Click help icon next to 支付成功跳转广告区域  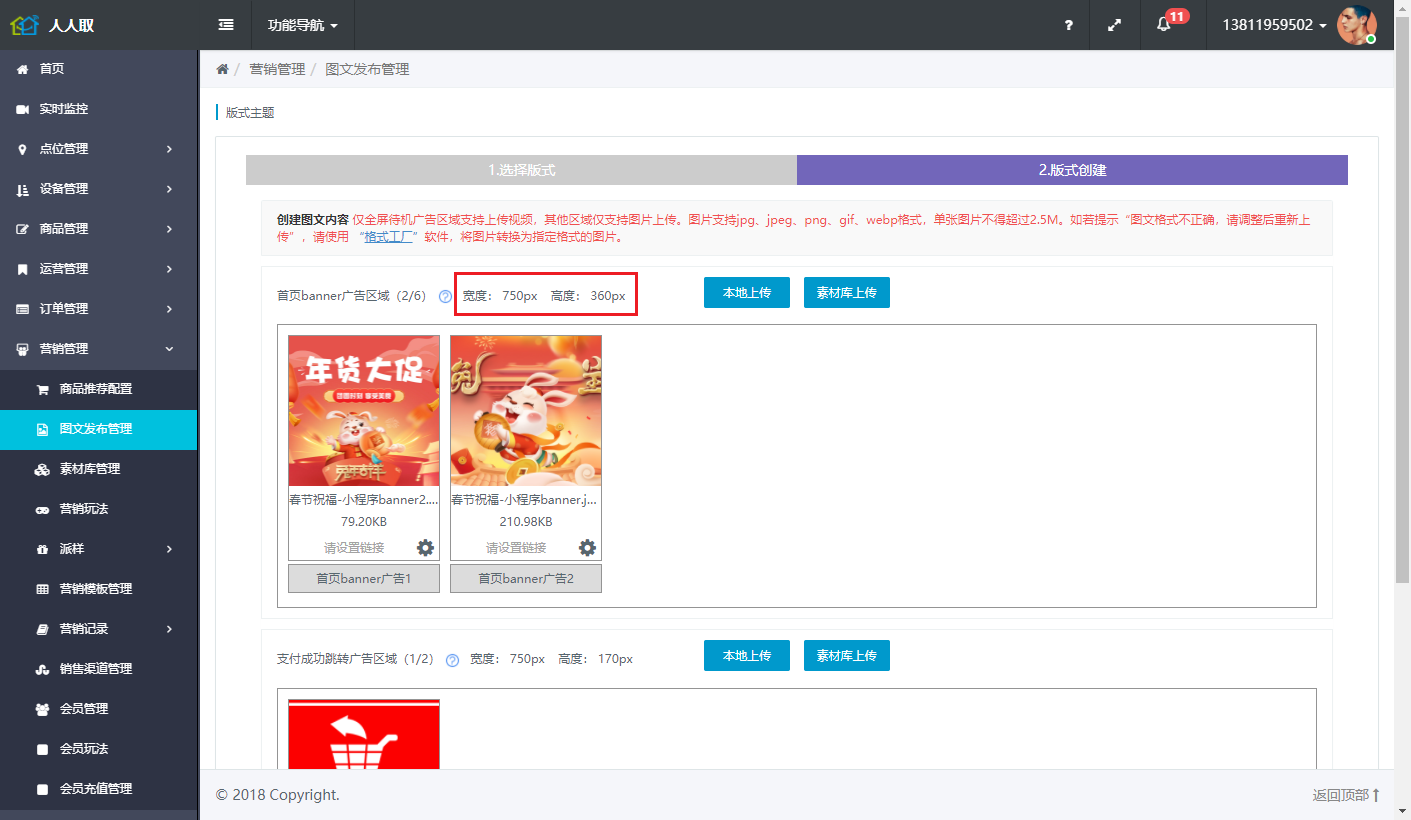(x=452, y=660)
